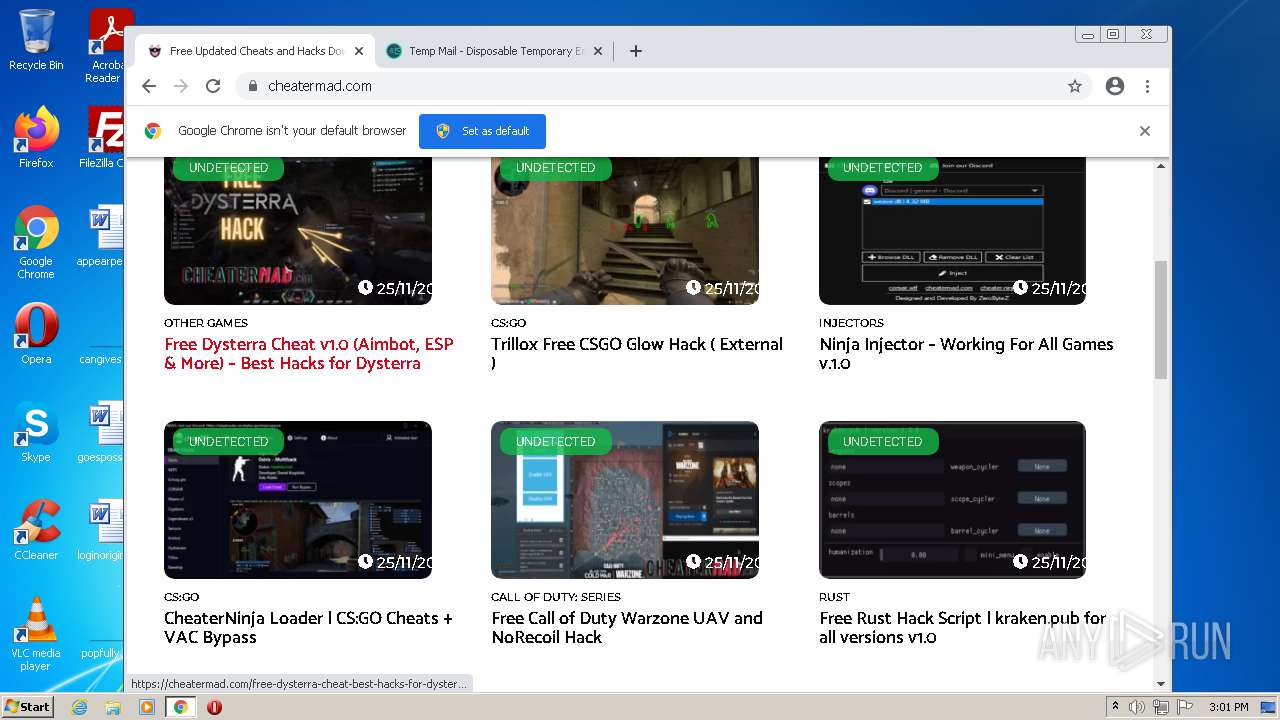Select the goesposs Word document icon
The width and height of the screenshot is (1280, 720).
coord(102,432)
